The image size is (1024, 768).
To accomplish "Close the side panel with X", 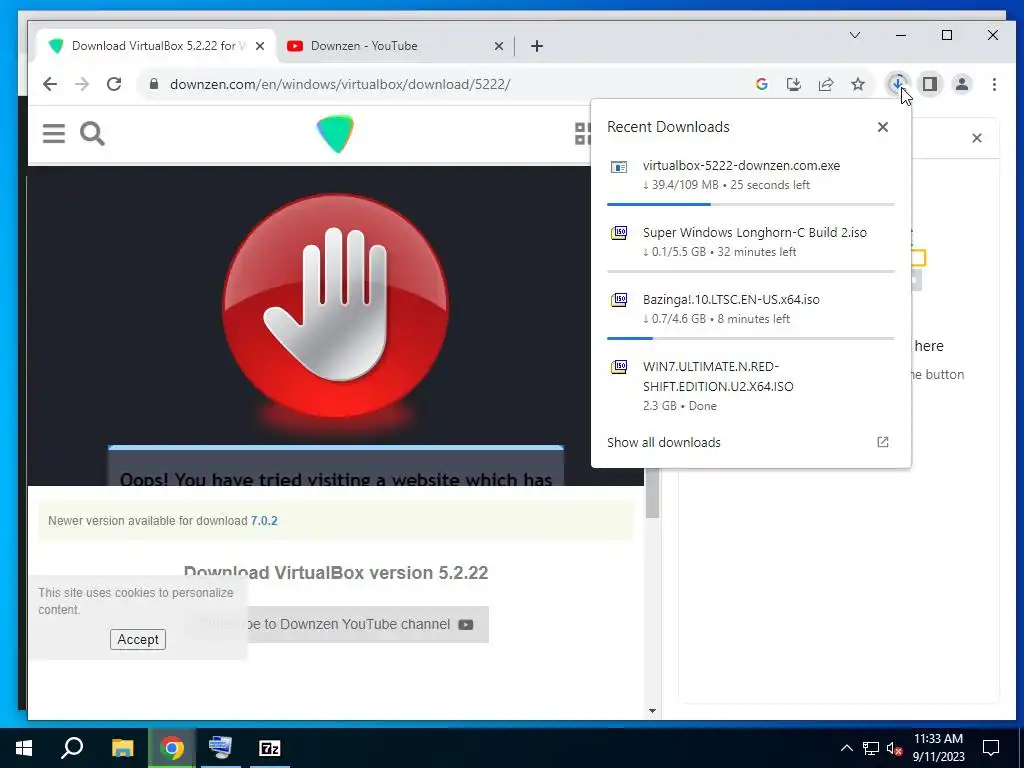I will (x=977, y=138).
